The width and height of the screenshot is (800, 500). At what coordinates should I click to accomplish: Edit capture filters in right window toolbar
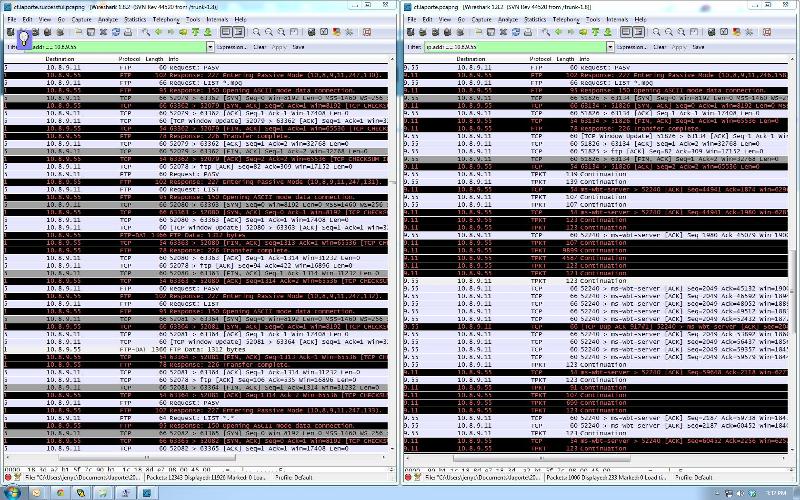[711, 32]
